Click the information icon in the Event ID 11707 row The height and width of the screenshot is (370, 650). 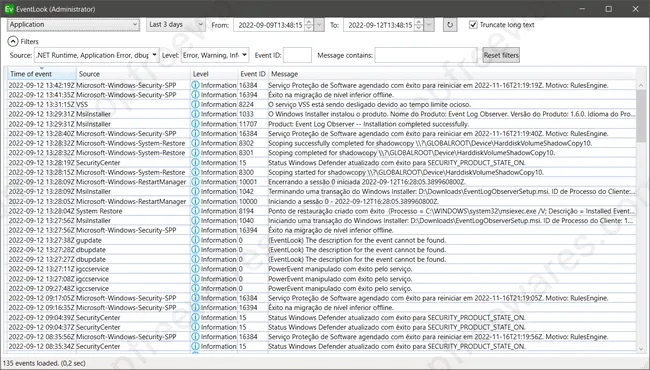click(x=195, y=123)
